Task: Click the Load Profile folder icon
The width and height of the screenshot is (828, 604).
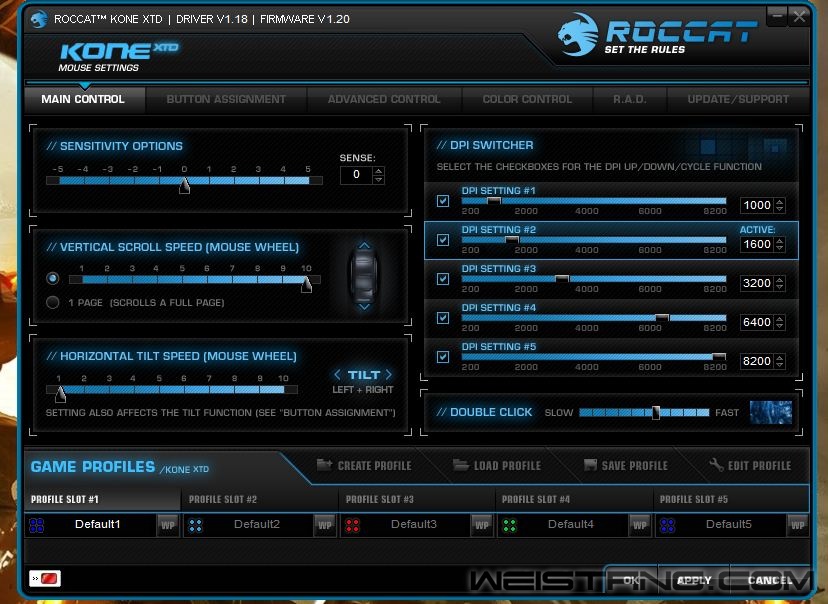Action: coord(460,465)
